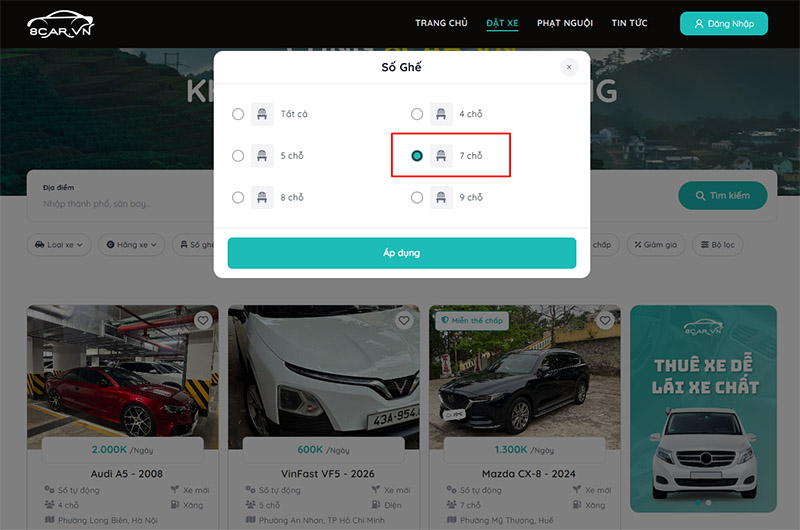Click the VinFast VF5 - 2026 title
Screen dimensions: 800x530
click(x=328, y=474)
